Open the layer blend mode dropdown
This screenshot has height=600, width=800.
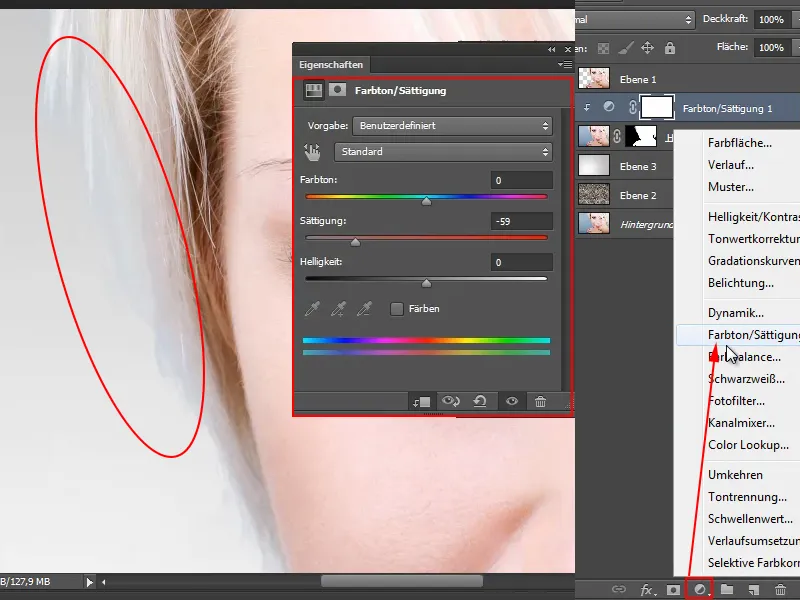[x=635, y=20]
